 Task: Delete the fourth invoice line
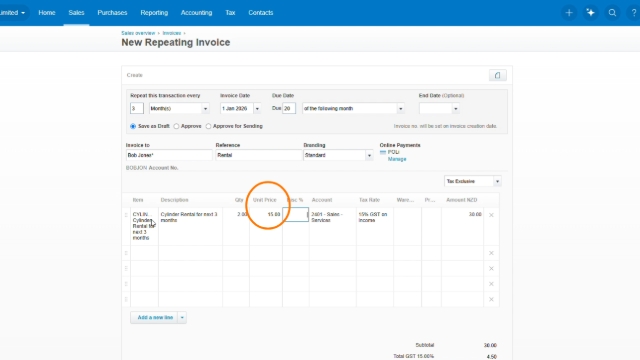[491, 284]
